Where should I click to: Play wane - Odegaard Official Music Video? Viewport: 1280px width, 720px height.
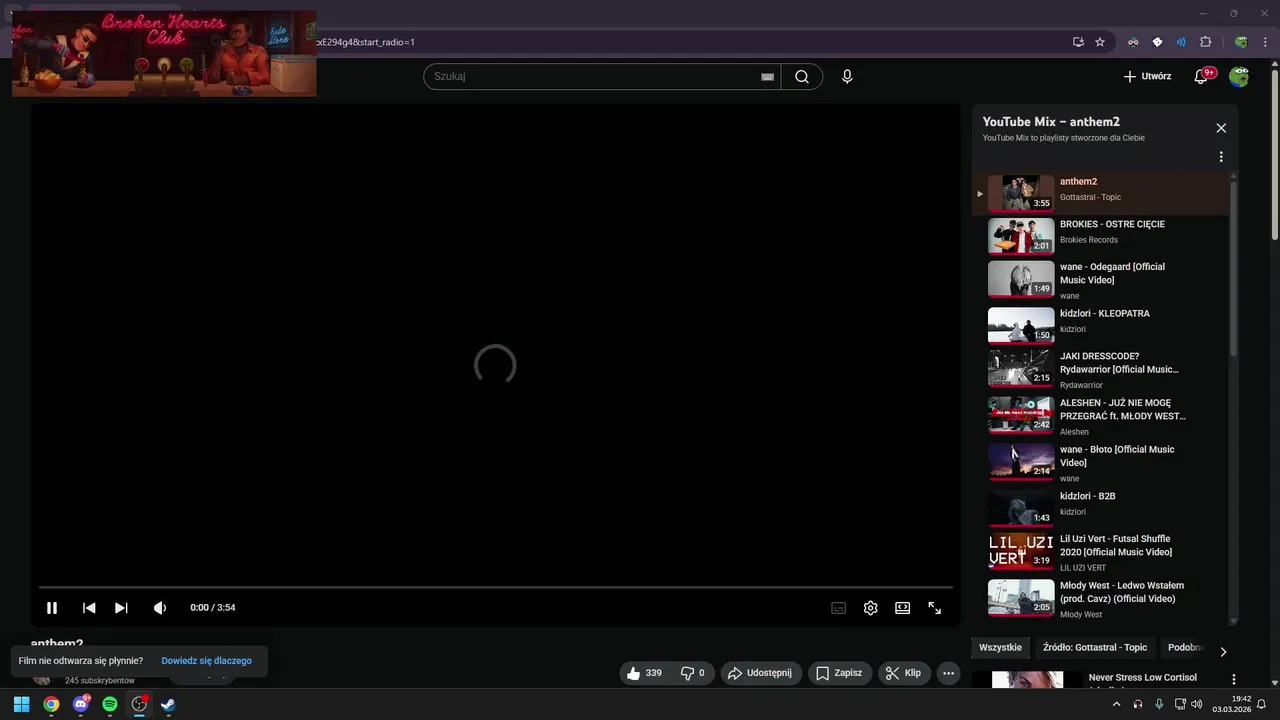[x=1100, y=280]
